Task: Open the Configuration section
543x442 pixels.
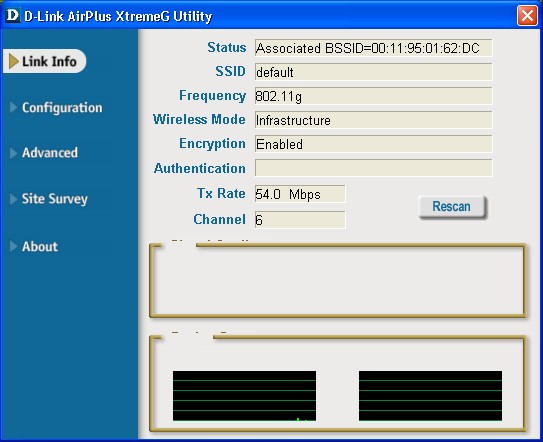Action: coord(62,108)
